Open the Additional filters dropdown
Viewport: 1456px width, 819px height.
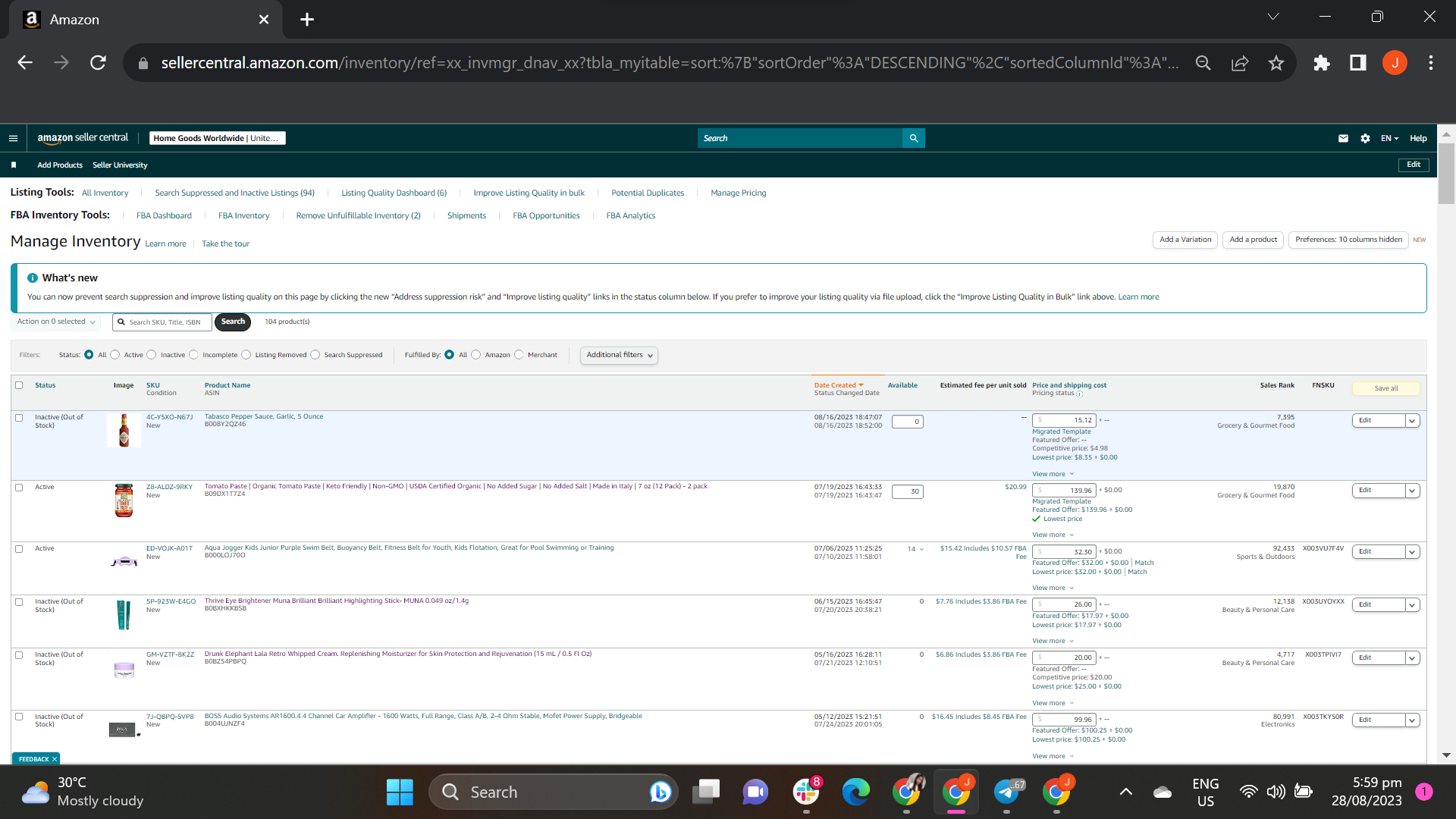click(x=619, y=355)
